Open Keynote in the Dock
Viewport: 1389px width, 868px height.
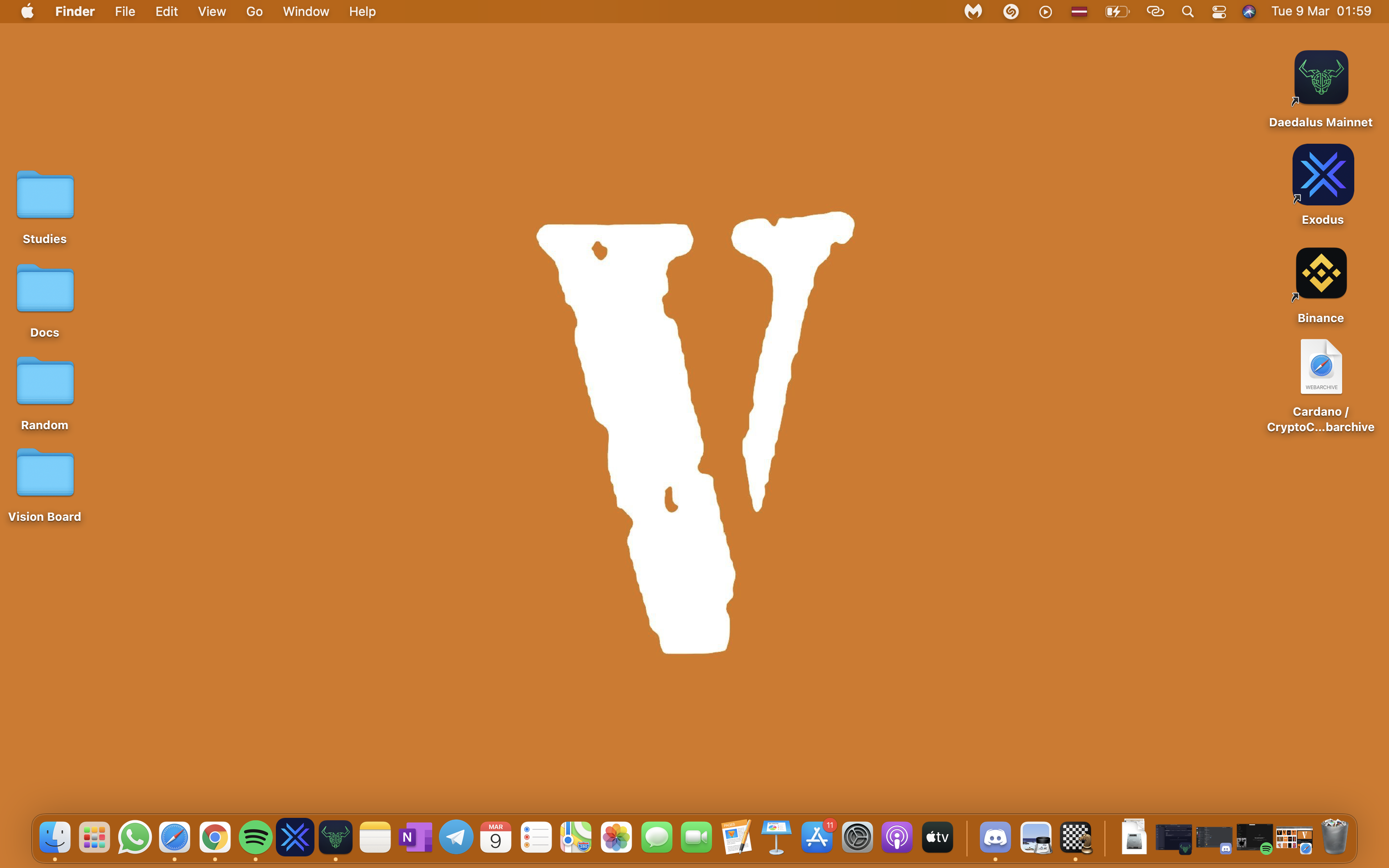pos(776,838)
